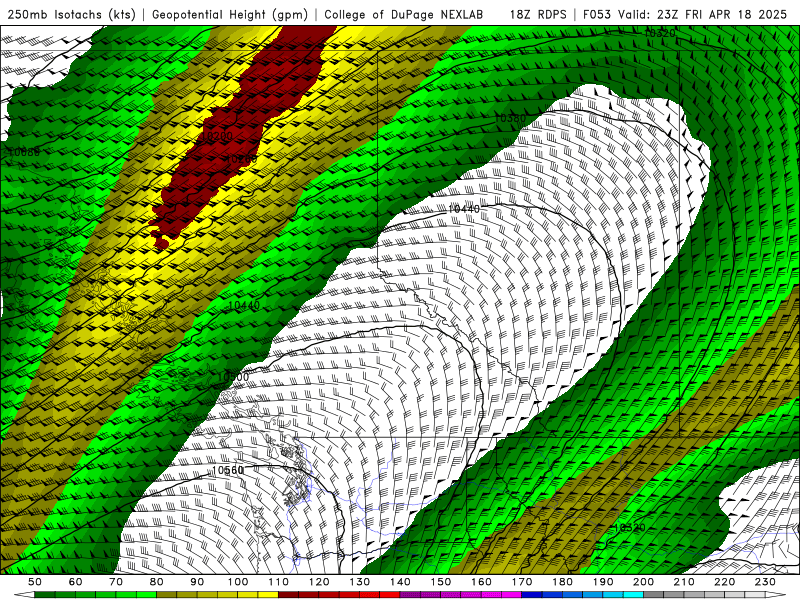This screenshot has width=800, height=600.
Task: Click the 160 knot legend label
Action: pyautogui.click(x=481, y=582)
